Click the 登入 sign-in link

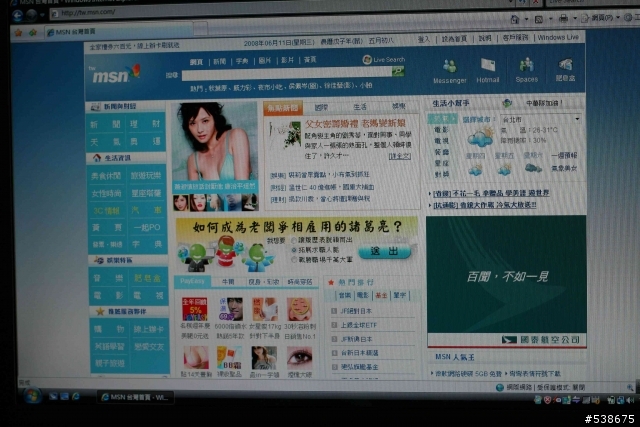(x=424, y=39)
